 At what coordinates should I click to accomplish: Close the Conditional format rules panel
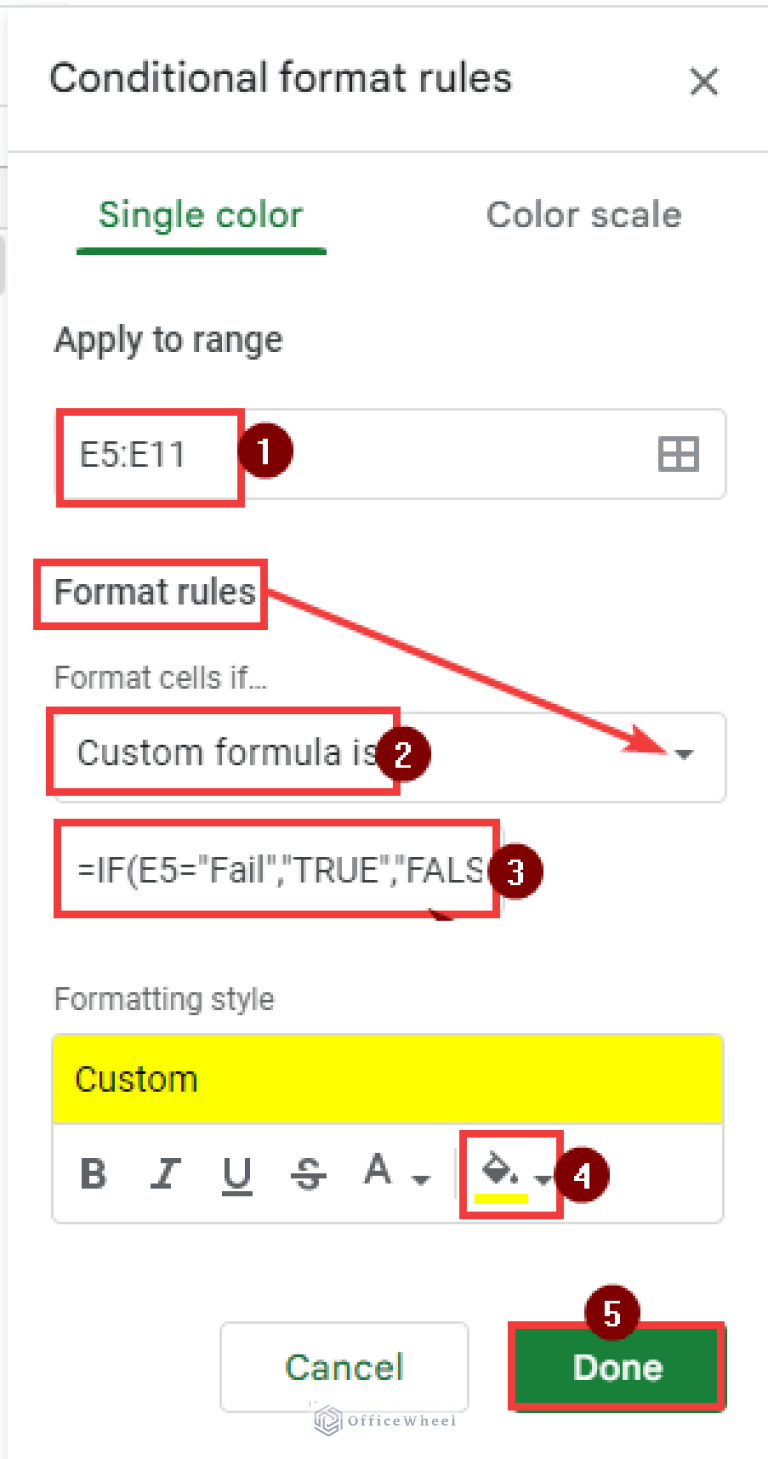click(704, 82)
